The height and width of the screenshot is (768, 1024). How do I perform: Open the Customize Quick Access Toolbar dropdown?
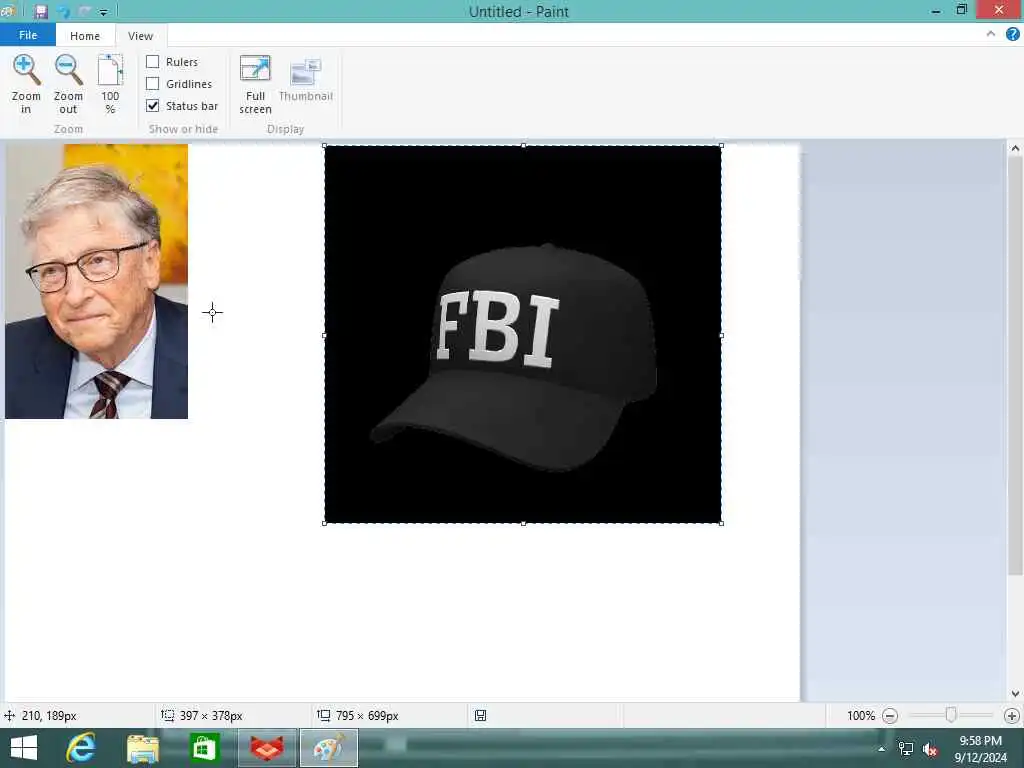(103, 12)
